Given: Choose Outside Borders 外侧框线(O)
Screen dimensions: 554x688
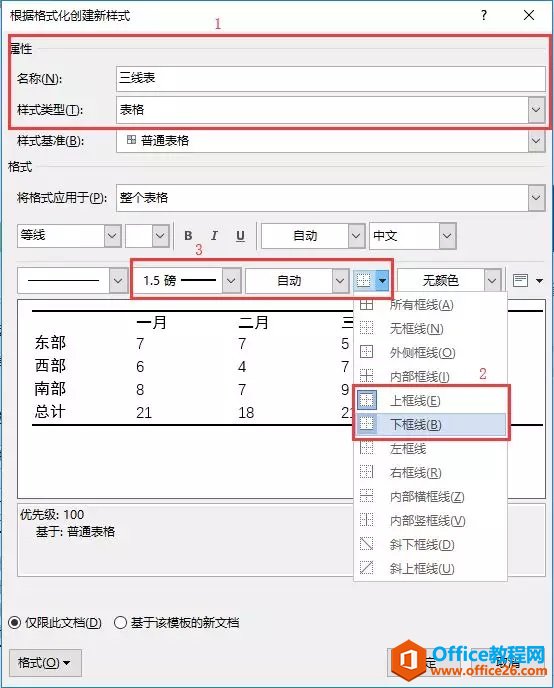Looking at the screenshot, I should [430, 352].
